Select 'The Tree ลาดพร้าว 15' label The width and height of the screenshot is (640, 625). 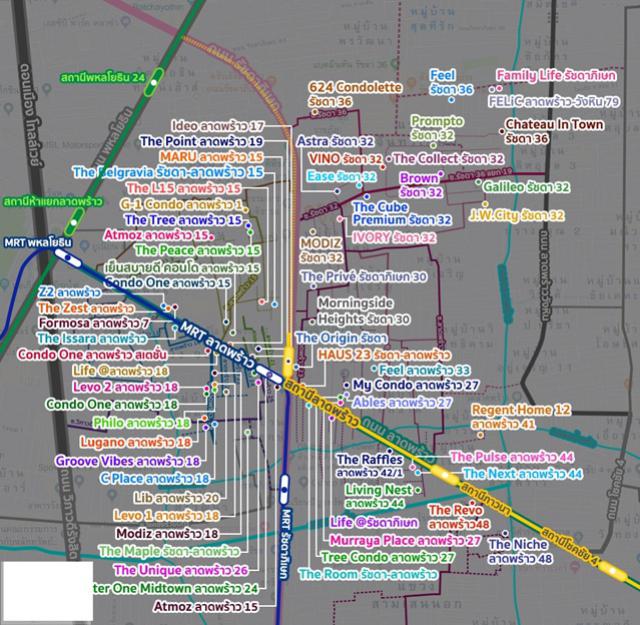(184, 220)
